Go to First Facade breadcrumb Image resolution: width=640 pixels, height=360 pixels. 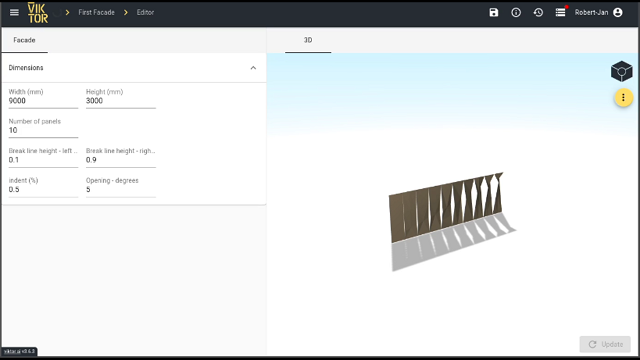coord(96,12)
